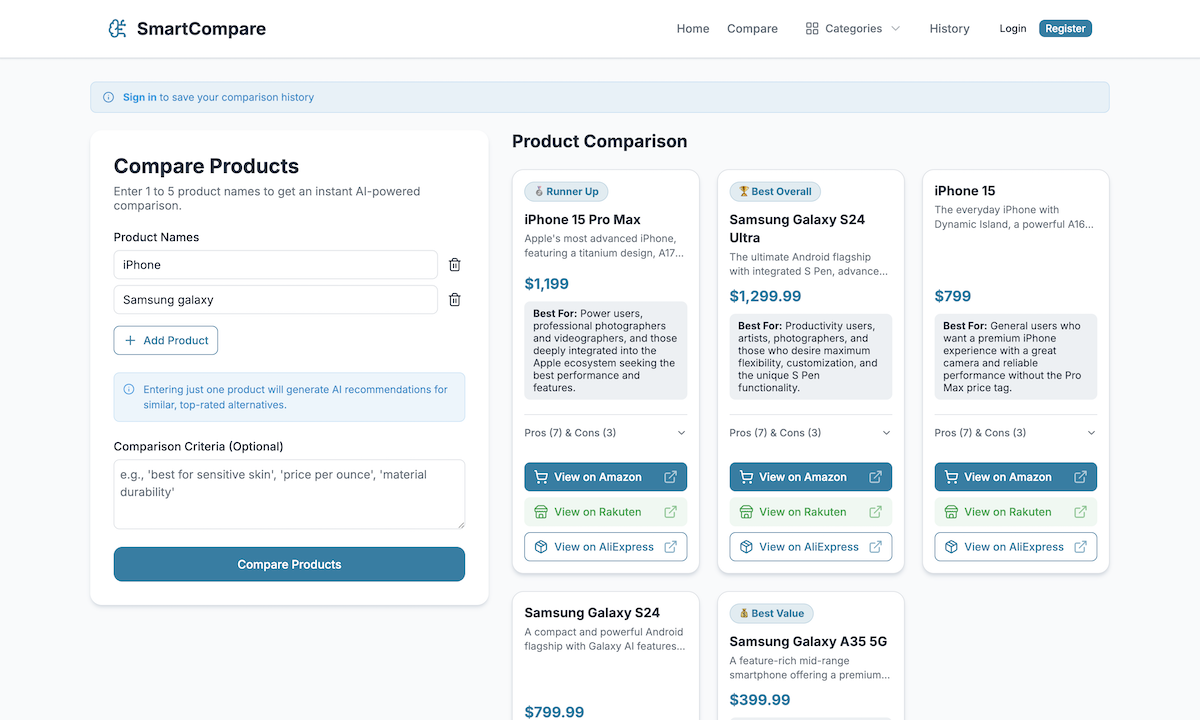Viewport: 1200px width, 720px height.
Task: Select Compare in the navigation bar
Action: 752,28
